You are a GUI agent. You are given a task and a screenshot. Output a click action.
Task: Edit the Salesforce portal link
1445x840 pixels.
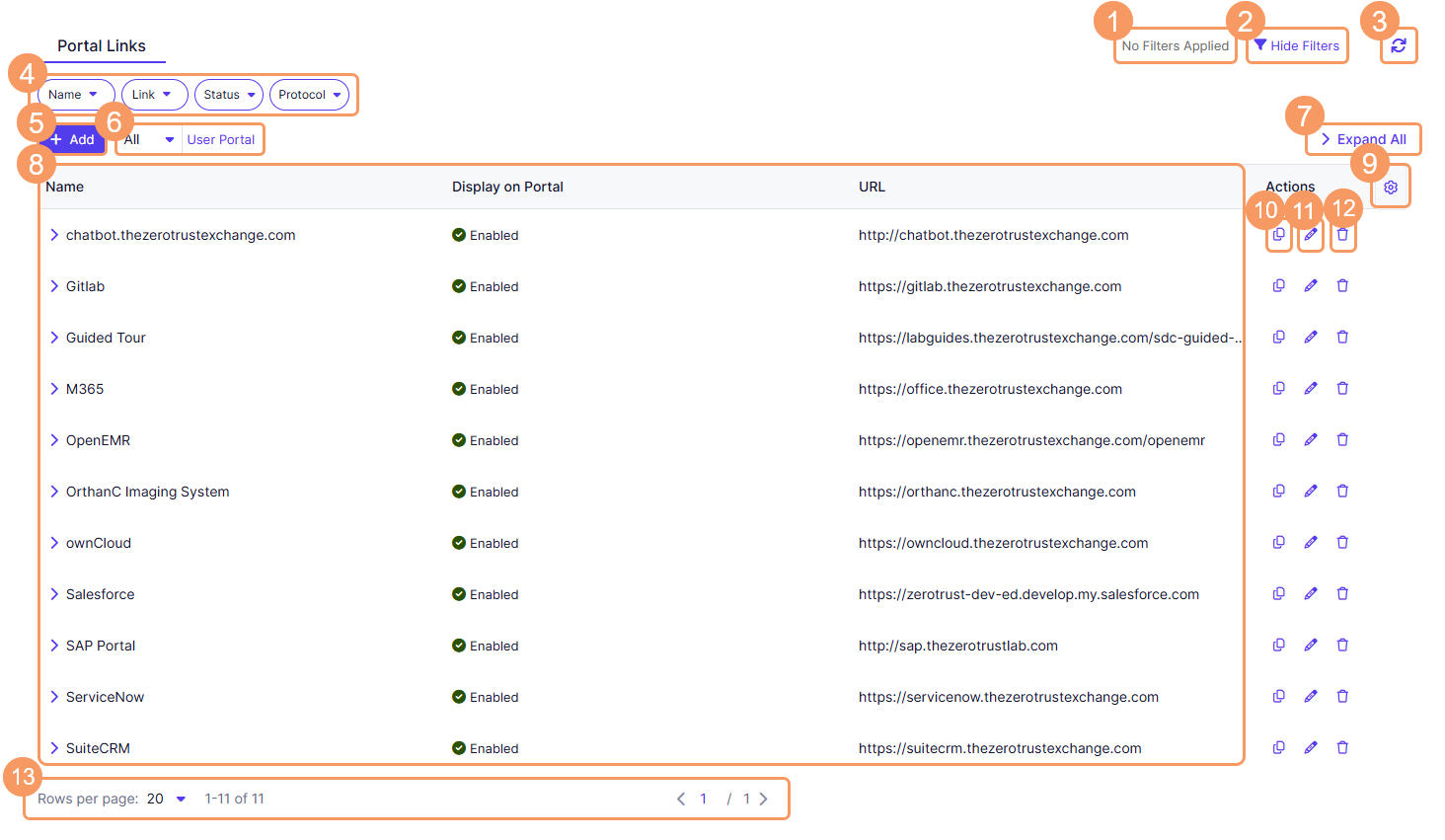coord(1311,594)
